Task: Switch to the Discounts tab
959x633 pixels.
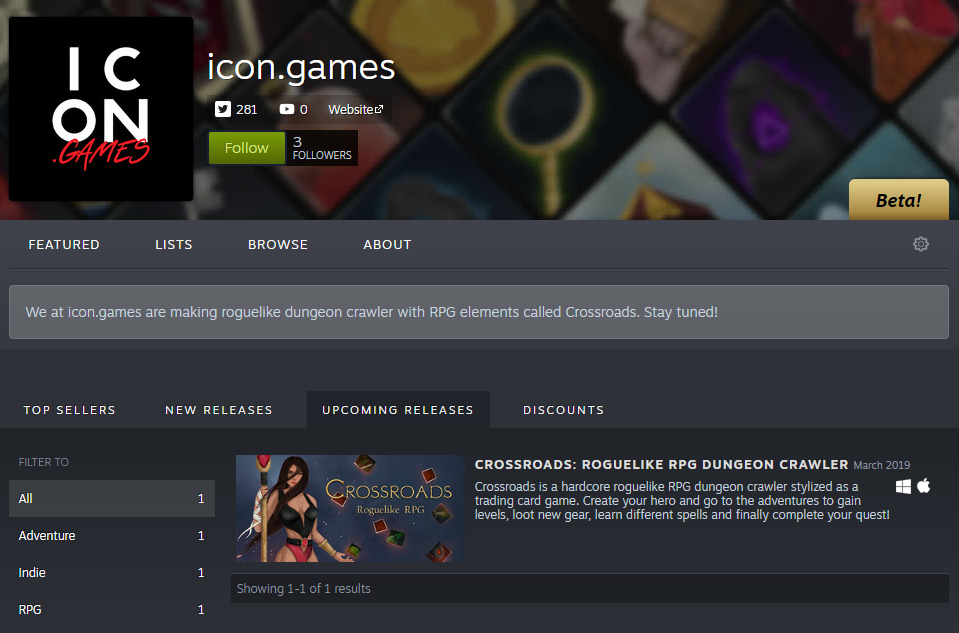Action: point(563,410)
